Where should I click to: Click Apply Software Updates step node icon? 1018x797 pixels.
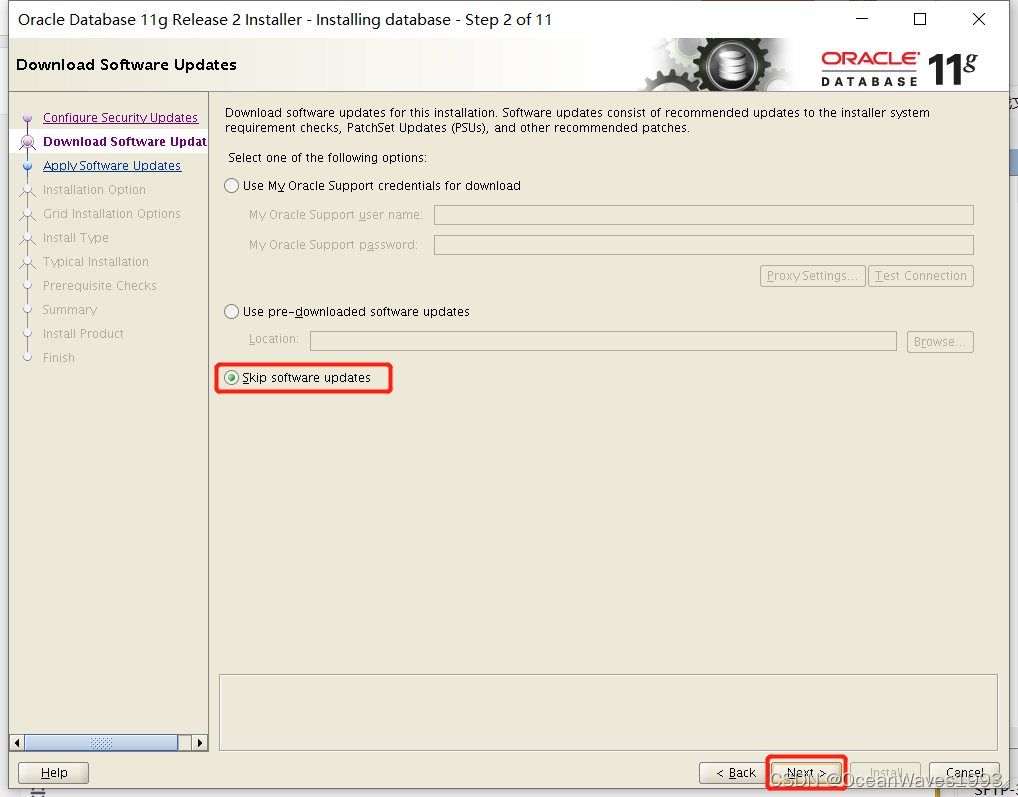[x=27, y=166]
